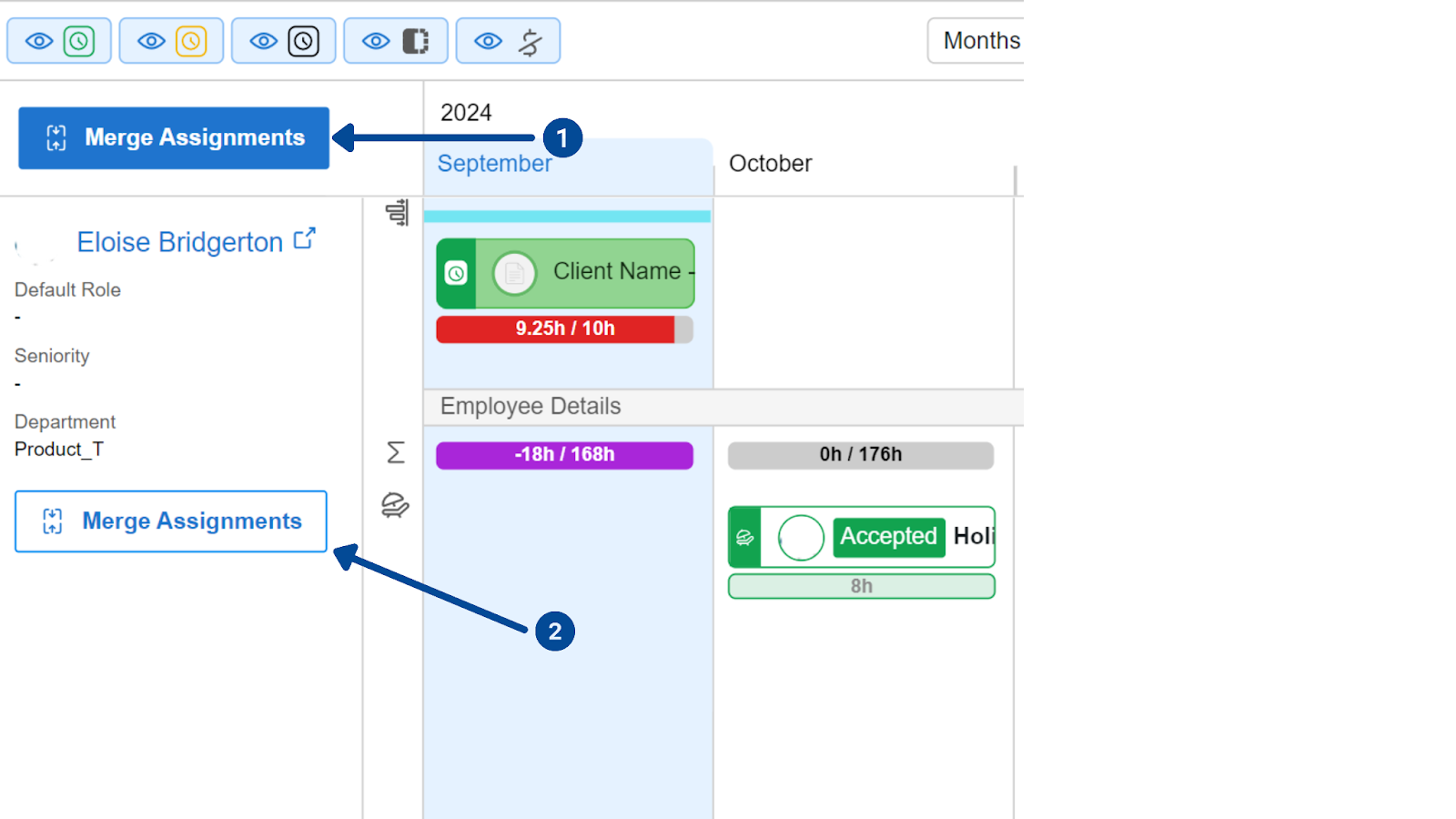Click the top Merge Assignments button
The height and width of the screenshot is (819, 1456).
click(173, 137)
